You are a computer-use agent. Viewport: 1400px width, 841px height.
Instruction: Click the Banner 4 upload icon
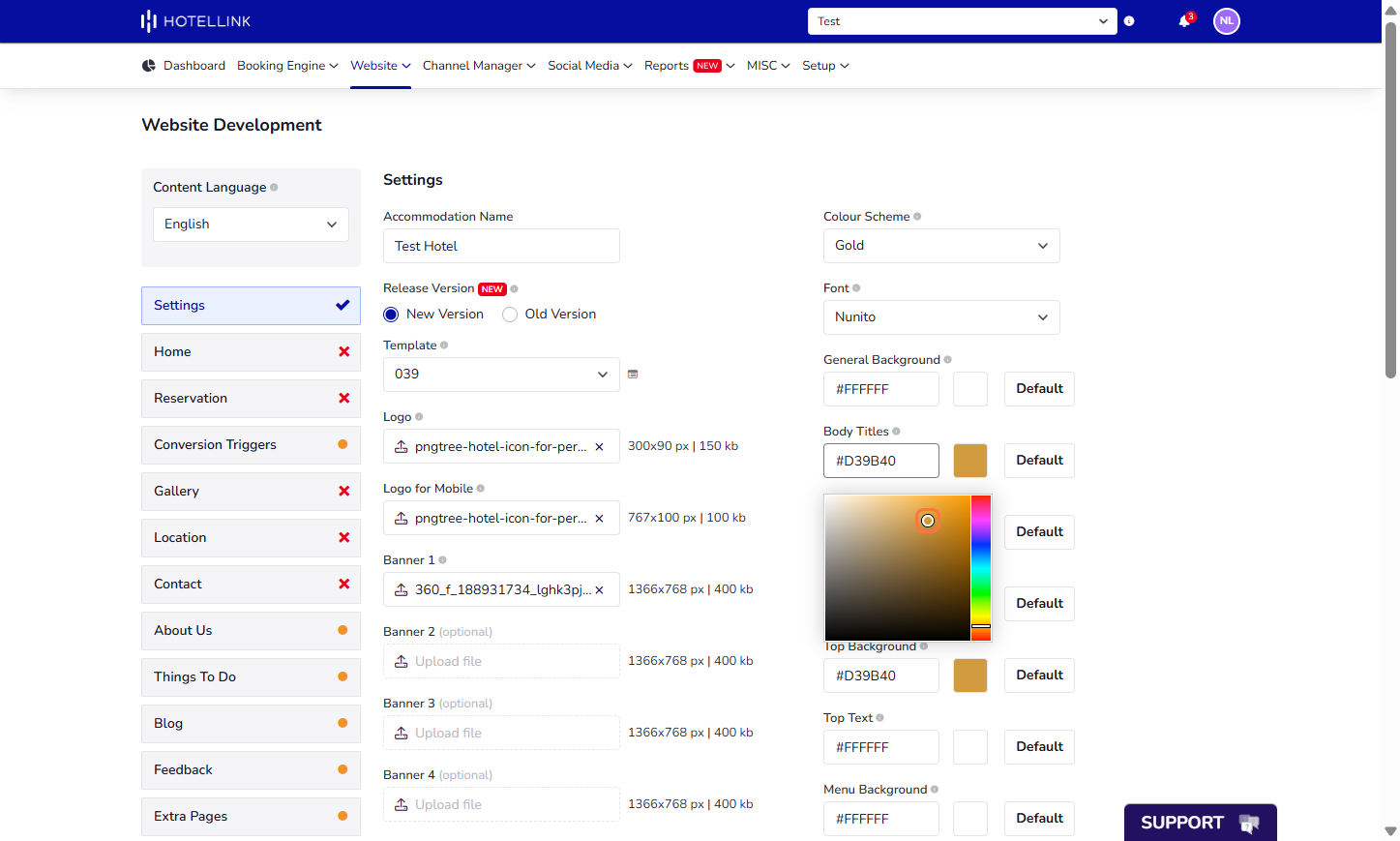[402, 805]
